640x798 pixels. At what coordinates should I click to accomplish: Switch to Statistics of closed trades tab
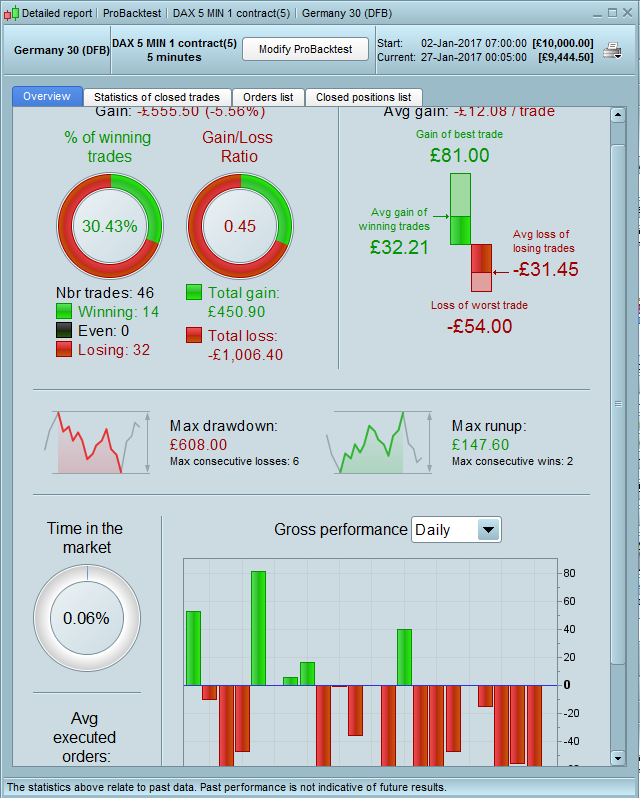point(157,97)
